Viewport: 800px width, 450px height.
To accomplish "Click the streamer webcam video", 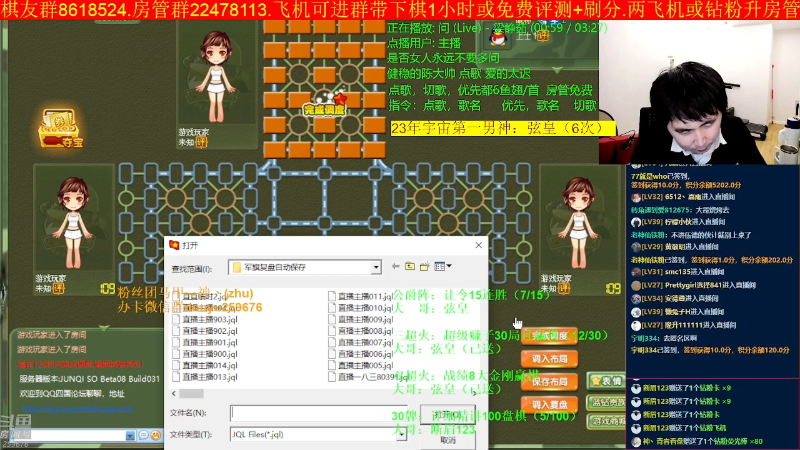I will [699, 92].
